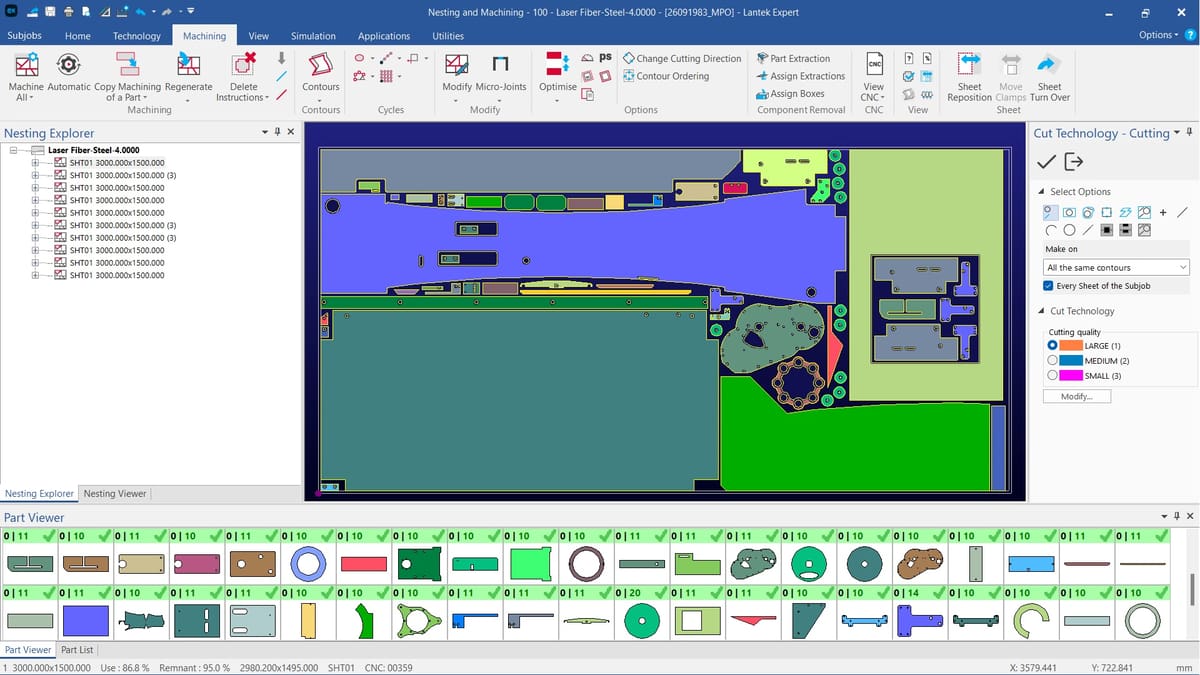
Task: Confirm with the Cut Technology checkmark icon
Action: point(1046,162)
